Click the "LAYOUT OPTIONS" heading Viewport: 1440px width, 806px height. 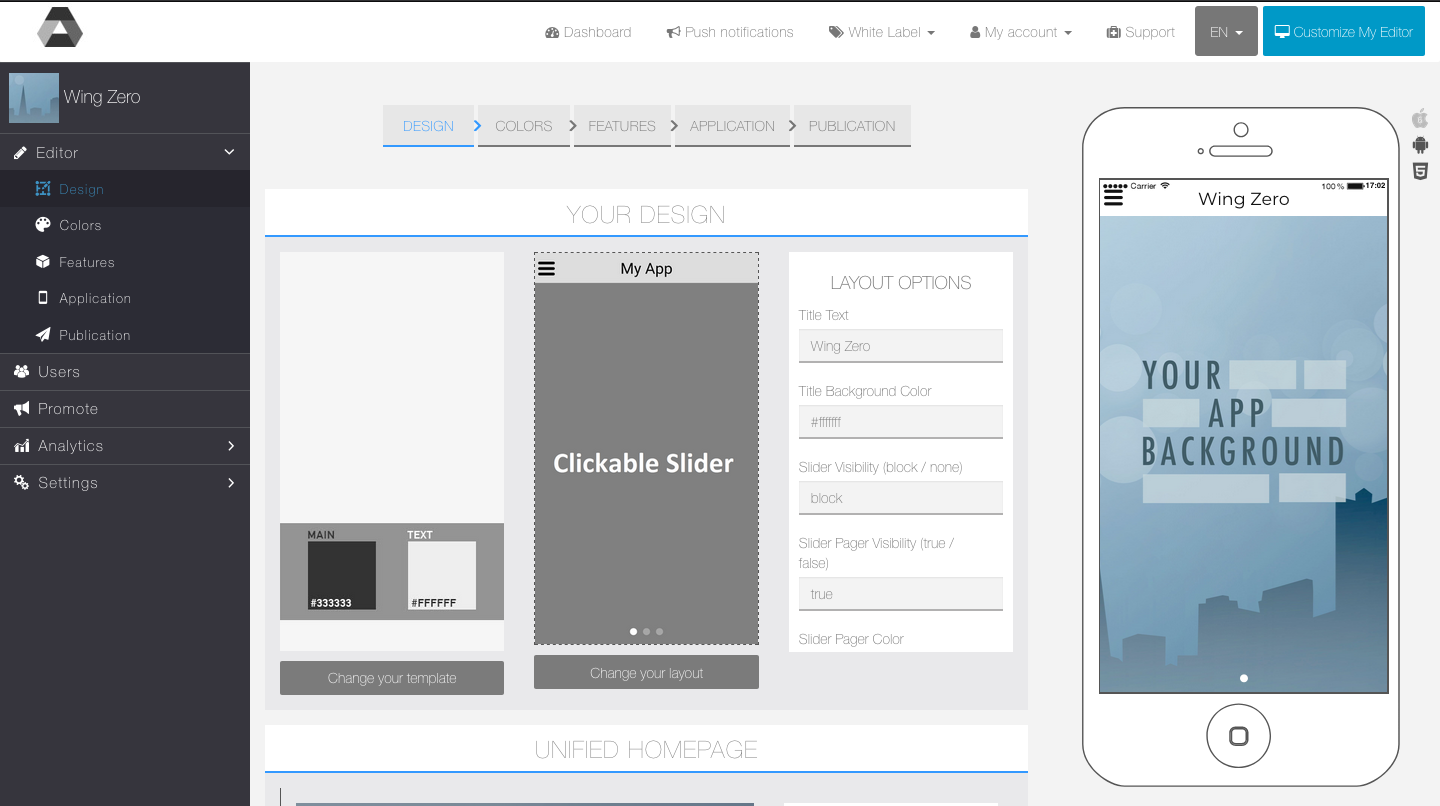pyautogui.click(x=901, y=283)
